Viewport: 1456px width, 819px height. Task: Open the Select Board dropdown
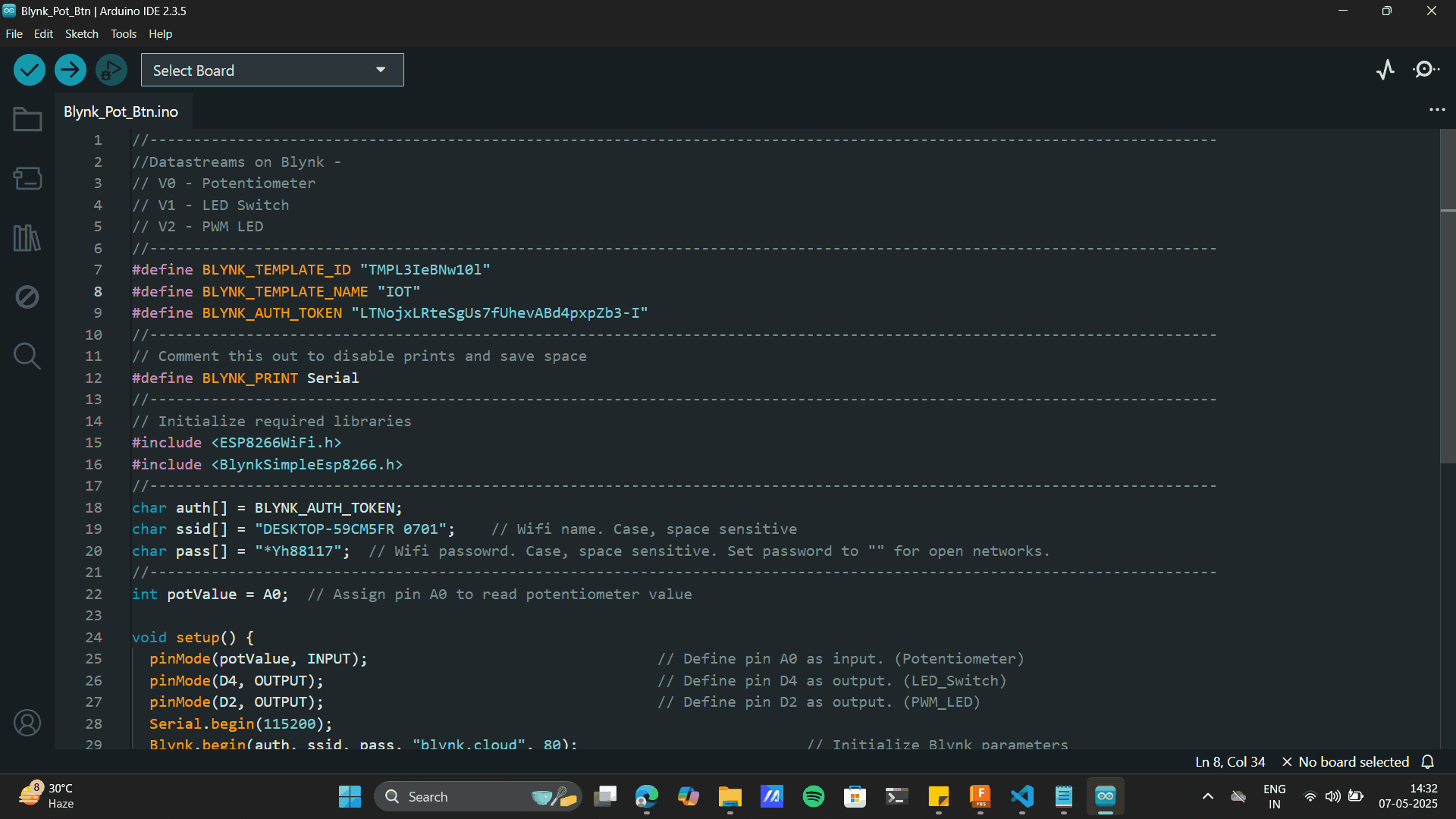pos(272,70)
